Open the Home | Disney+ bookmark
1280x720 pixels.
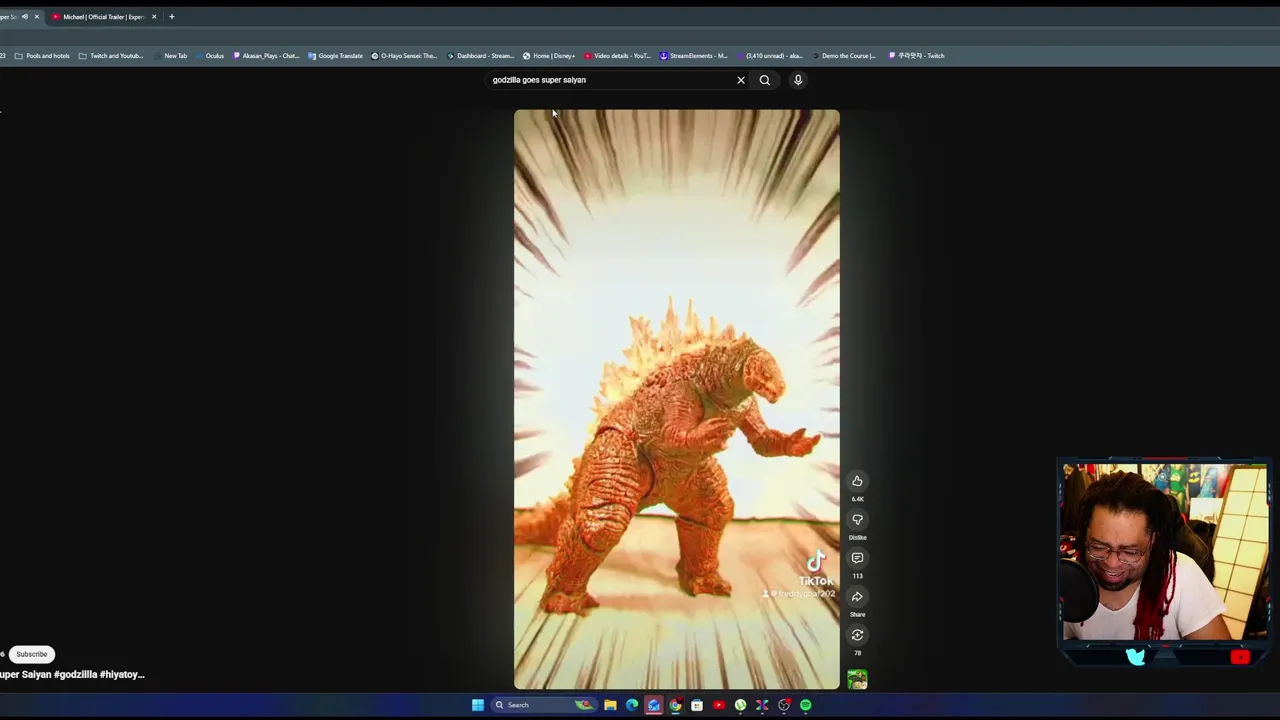[549, 56]
